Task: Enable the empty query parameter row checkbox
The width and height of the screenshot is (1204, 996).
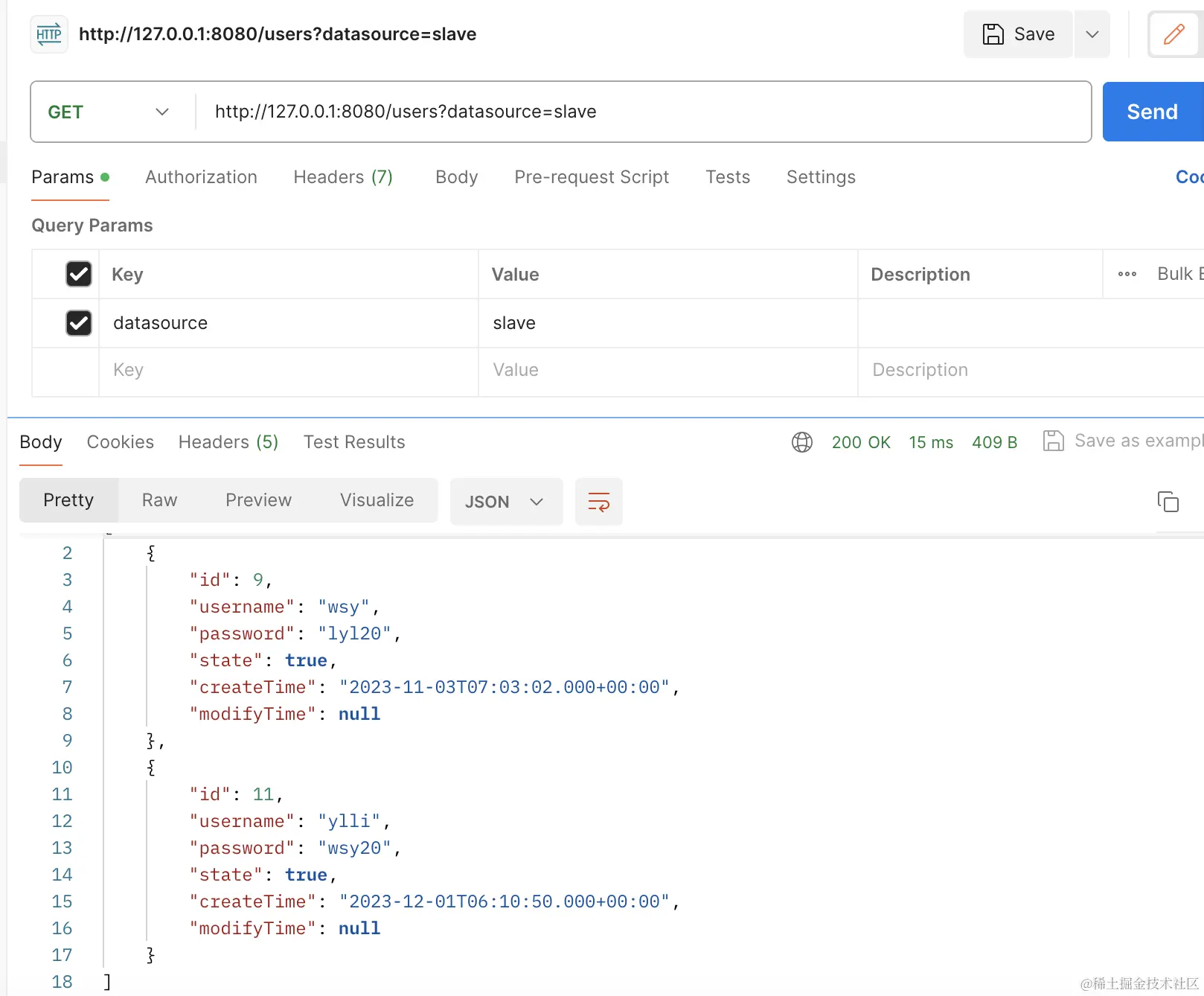Action: point(79,370)
